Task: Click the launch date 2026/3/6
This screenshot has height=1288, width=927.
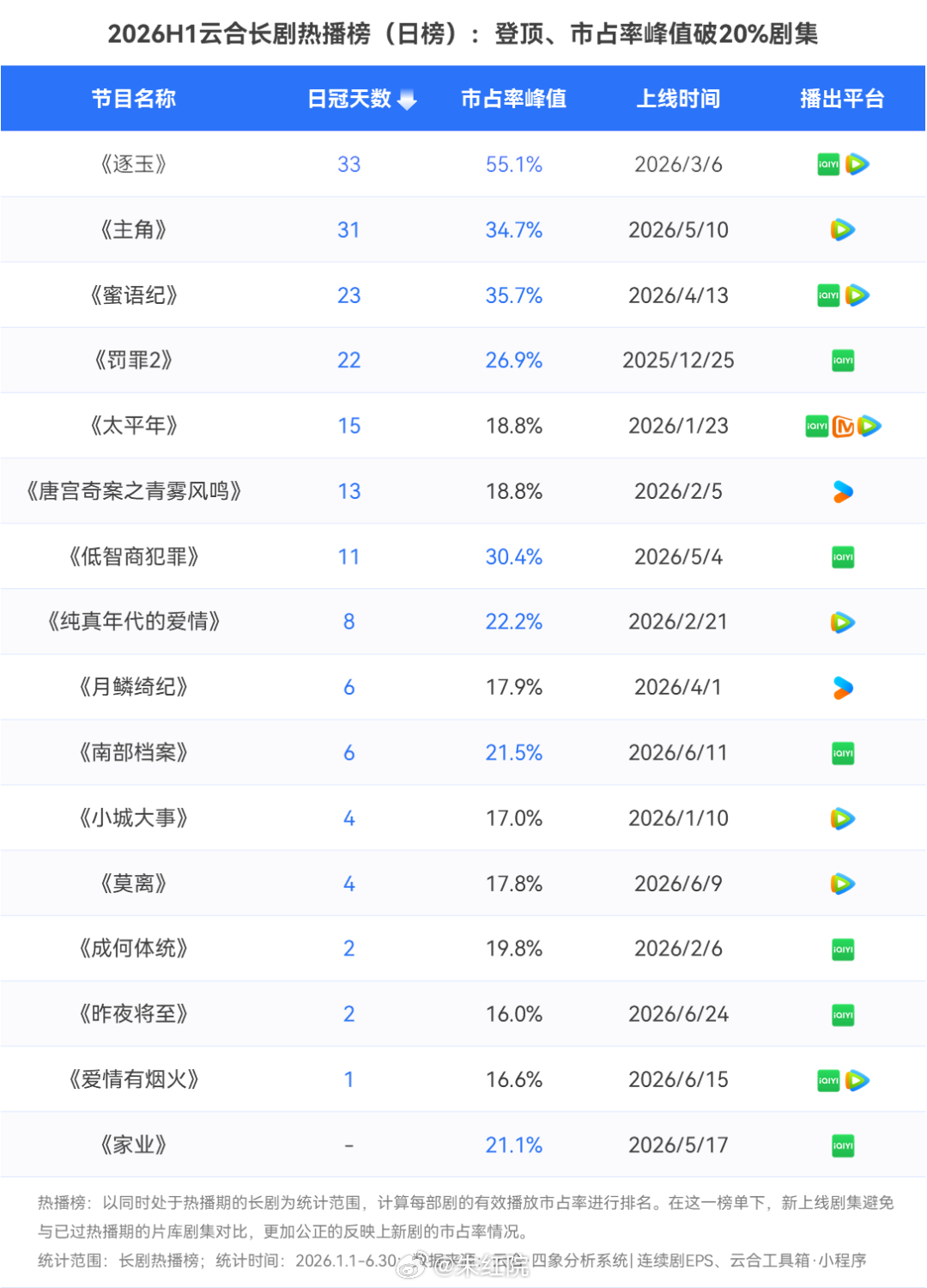Action: click(x=678, y=165)
